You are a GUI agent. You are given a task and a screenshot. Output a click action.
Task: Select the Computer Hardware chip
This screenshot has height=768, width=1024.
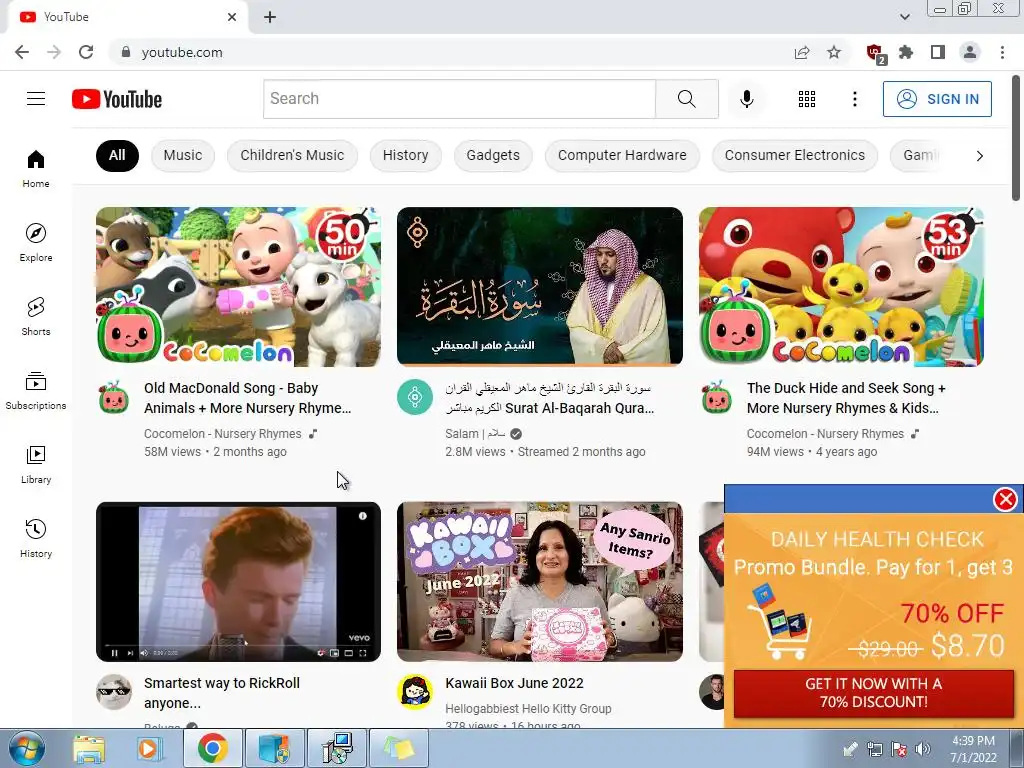(x=622, y=155)
